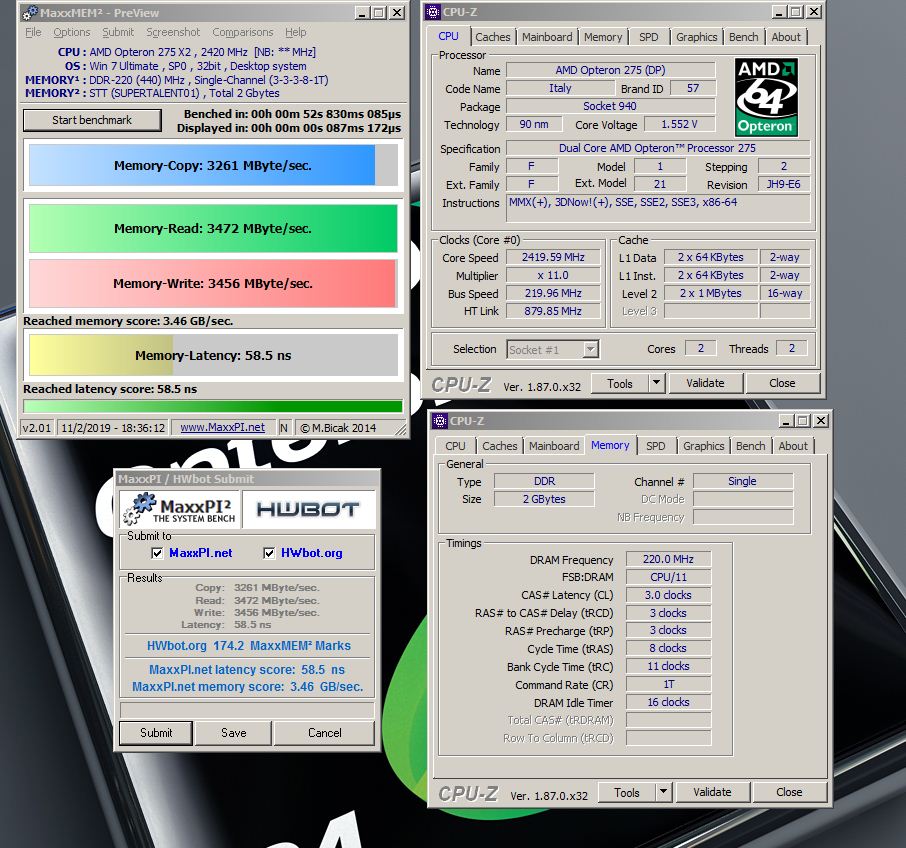906x848 pixels.
Task: Minimize the bottom CPU-Z memory window
Action: pyautogui.click(x=786, y=421)
